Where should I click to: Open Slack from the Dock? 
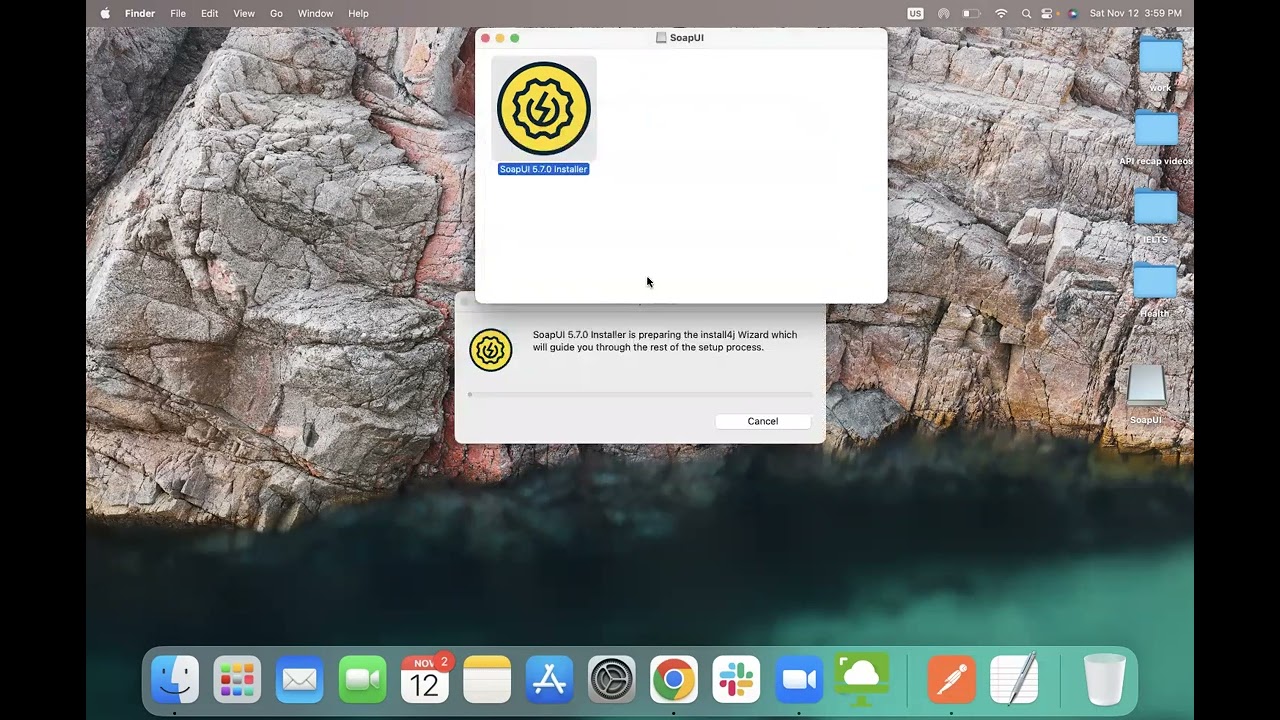[736, 680]
